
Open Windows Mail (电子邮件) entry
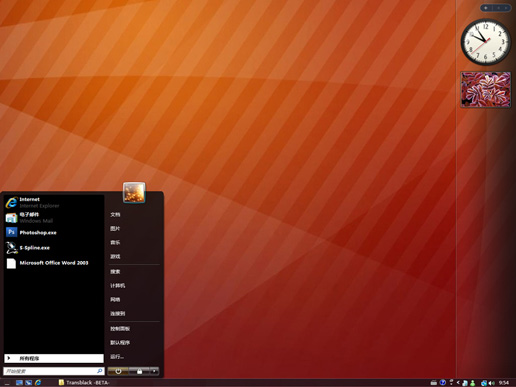[53, 217]
